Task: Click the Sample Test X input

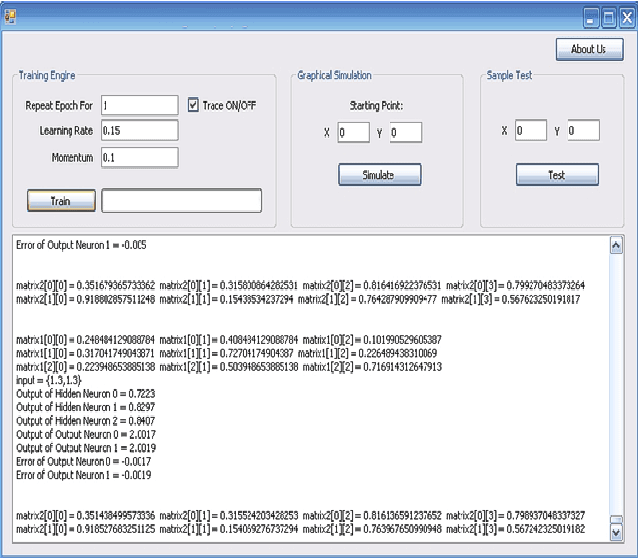Action: tap(531, 130)
